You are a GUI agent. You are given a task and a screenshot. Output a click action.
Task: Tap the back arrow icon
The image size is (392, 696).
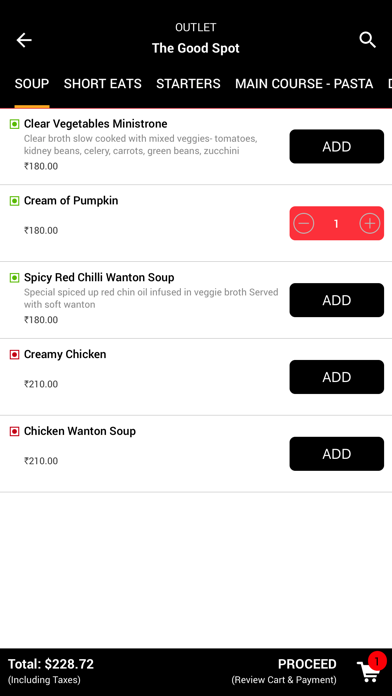point(24,40)
